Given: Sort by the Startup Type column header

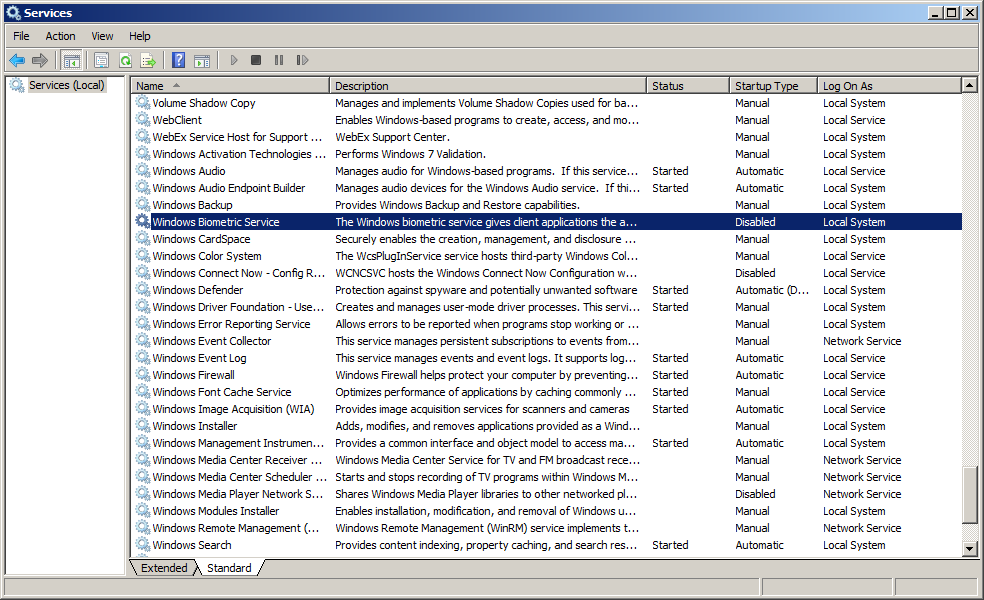Looking at the screenshot, I should point(774,86).
